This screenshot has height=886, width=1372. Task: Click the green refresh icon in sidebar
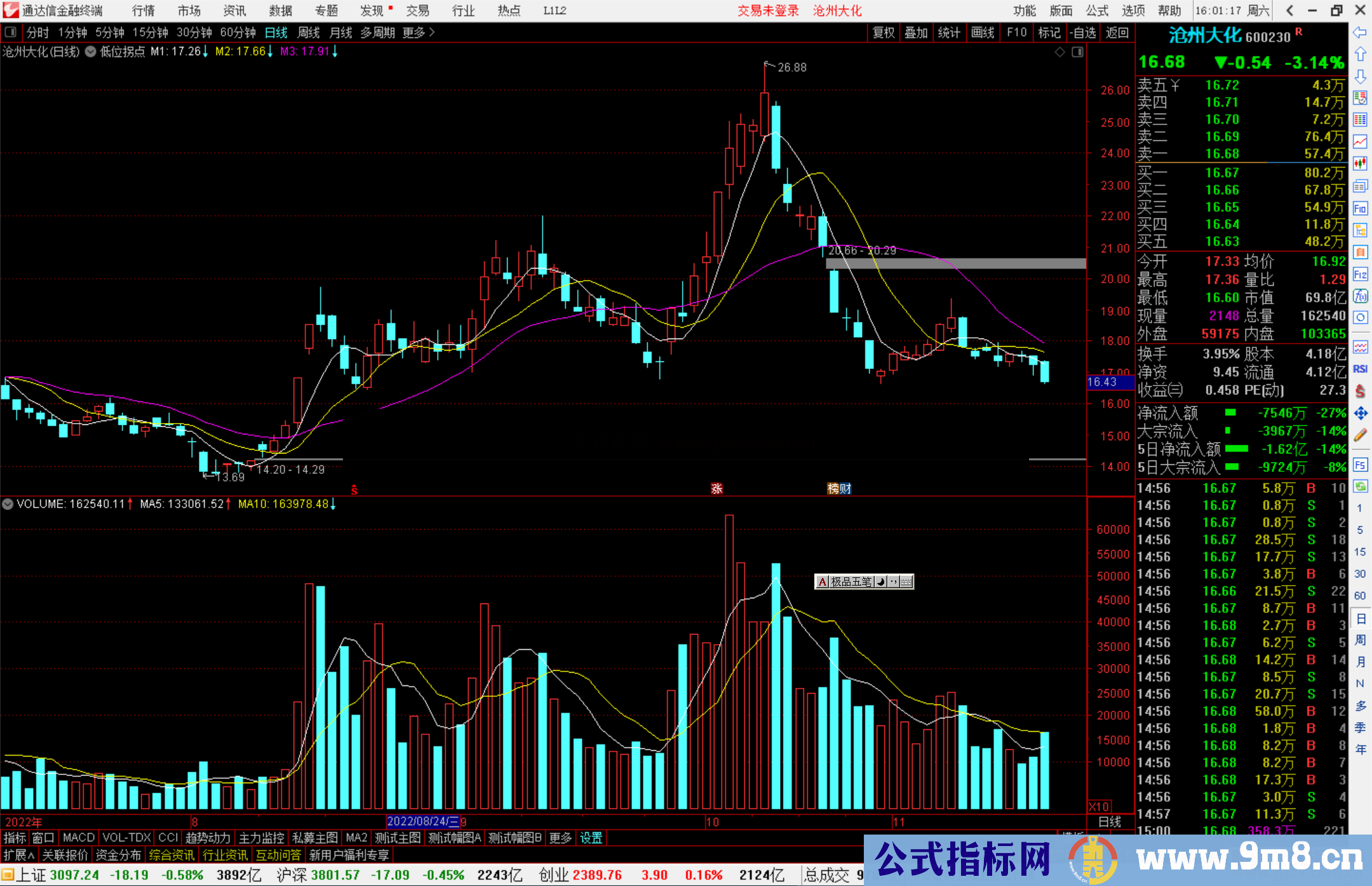(x=1360, y=487)
